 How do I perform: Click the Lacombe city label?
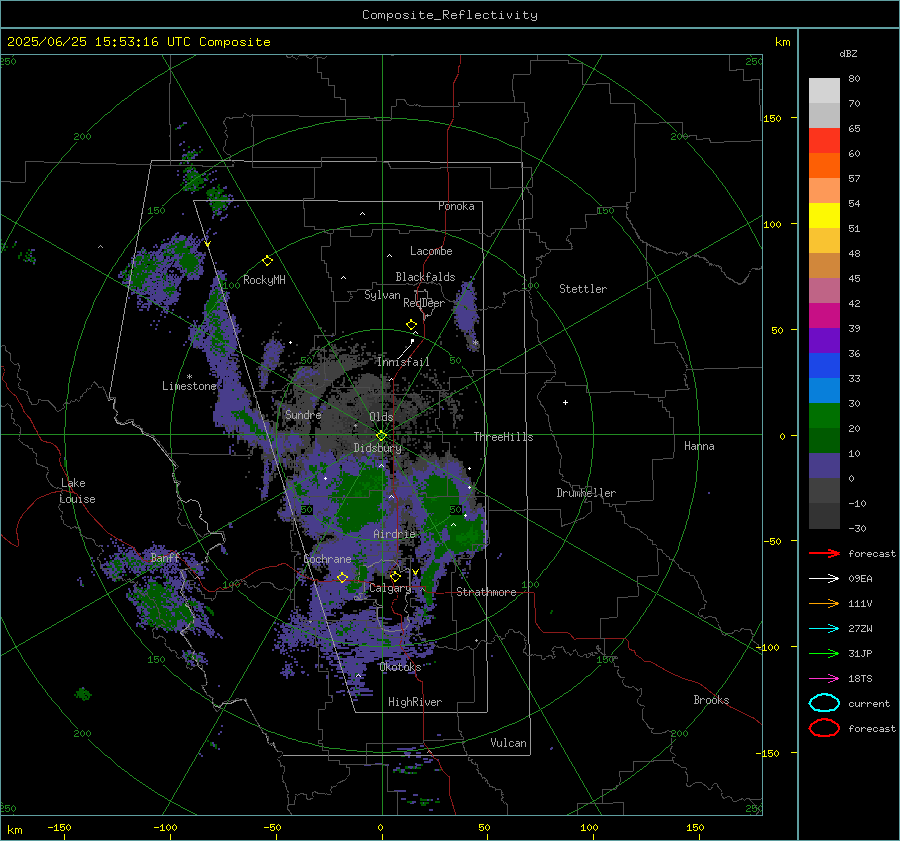click(431, 251)
